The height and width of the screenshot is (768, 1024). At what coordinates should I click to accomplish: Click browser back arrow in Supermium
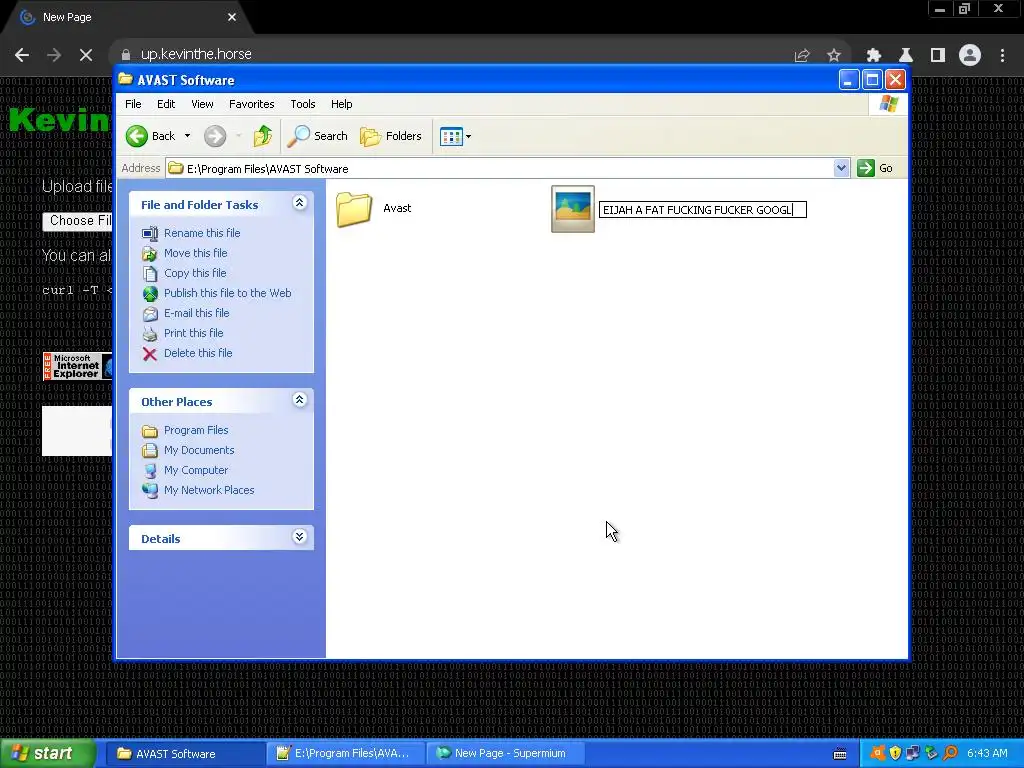pos(22,55)
